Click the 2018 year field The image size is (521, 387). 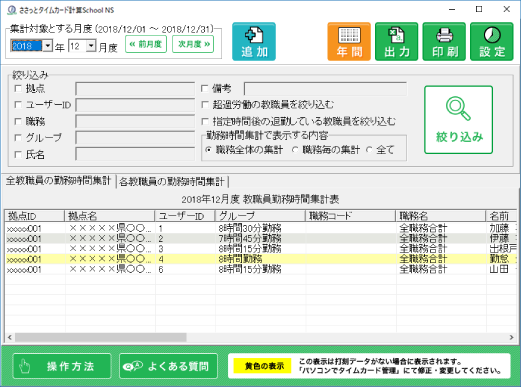[x=27, y=46]
